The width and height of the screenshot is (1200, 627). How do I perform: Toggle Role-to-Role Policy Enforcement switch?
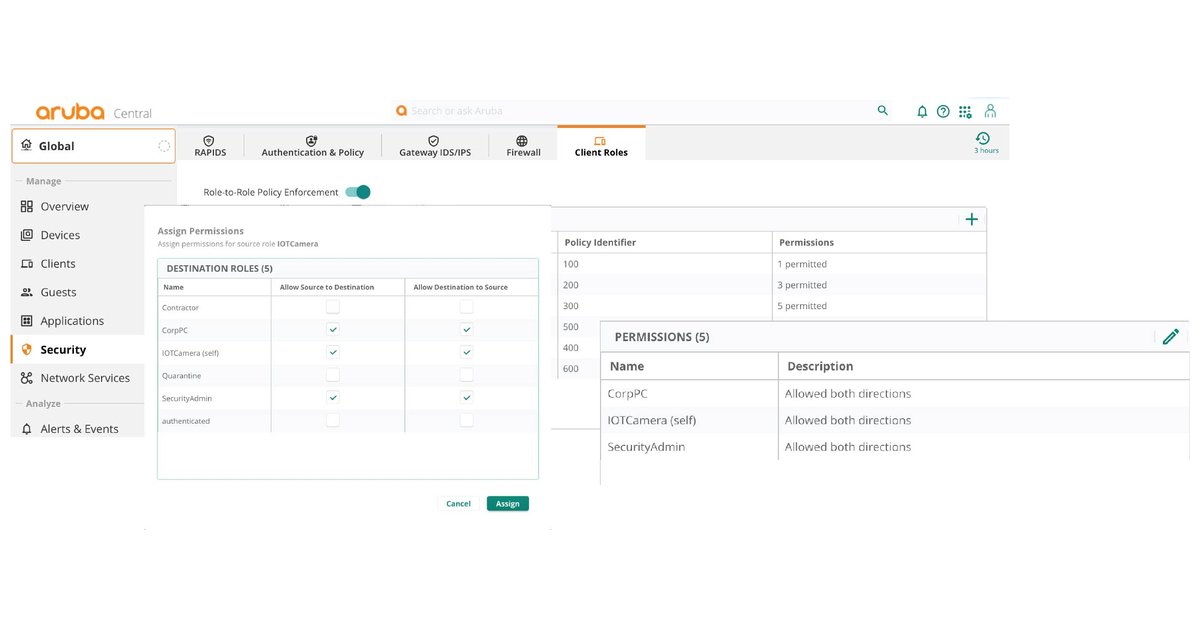click(358, 192)
